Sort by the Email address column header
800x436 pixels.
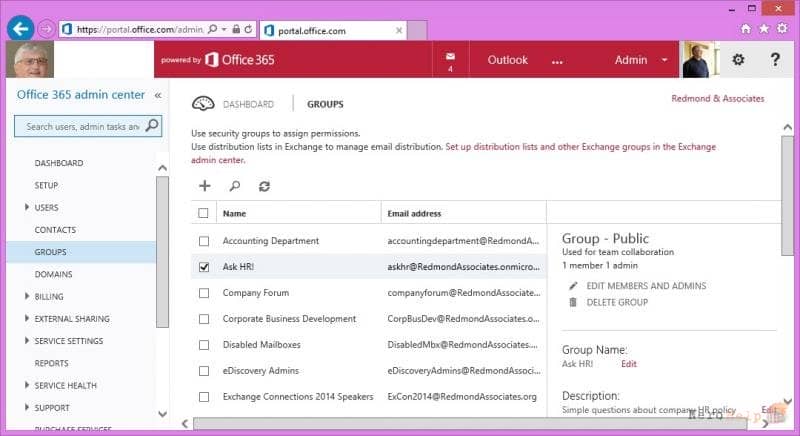coord(414,213)
